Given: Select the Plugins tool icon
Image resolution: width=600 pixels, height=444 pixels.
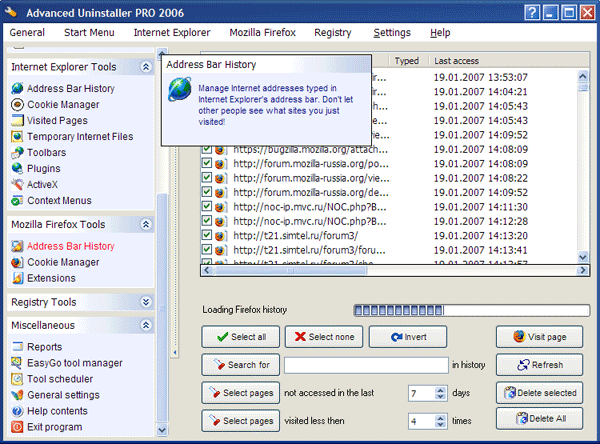Looking at the screenshot, I should pyautogui.click(x=18, y=168).
